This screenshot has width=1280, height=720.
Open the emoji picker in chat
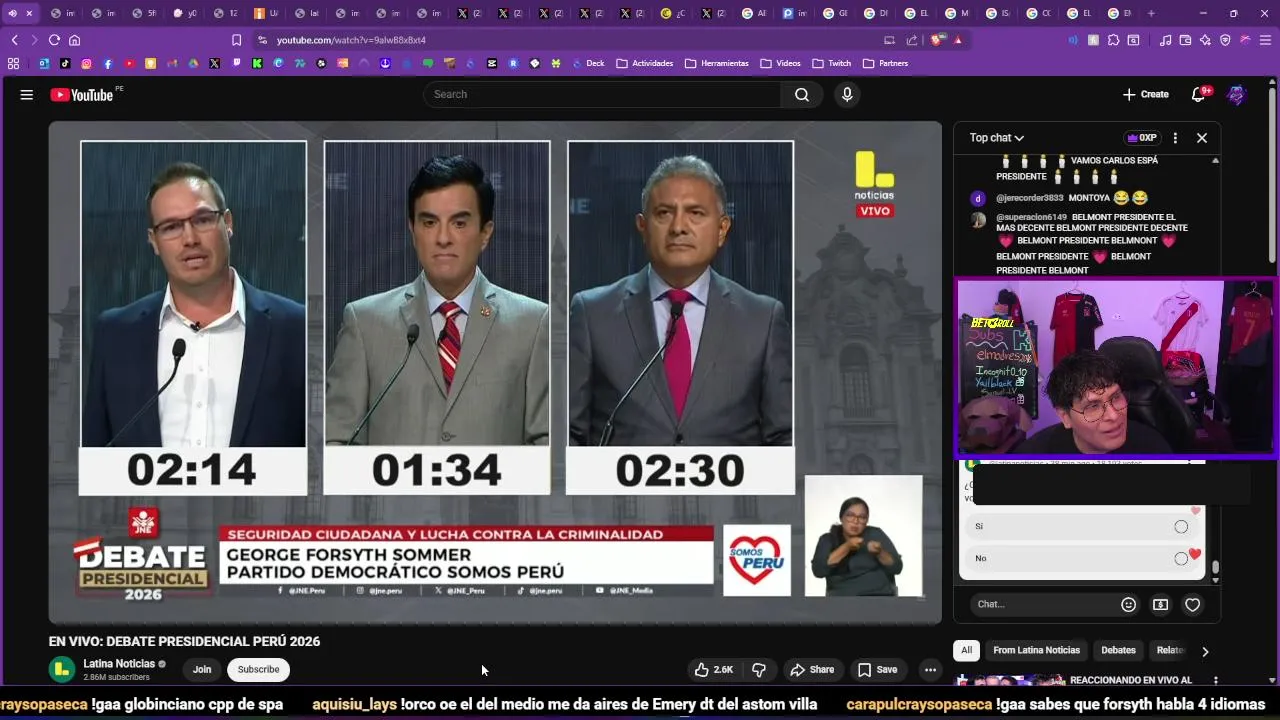click(1128, 604)
